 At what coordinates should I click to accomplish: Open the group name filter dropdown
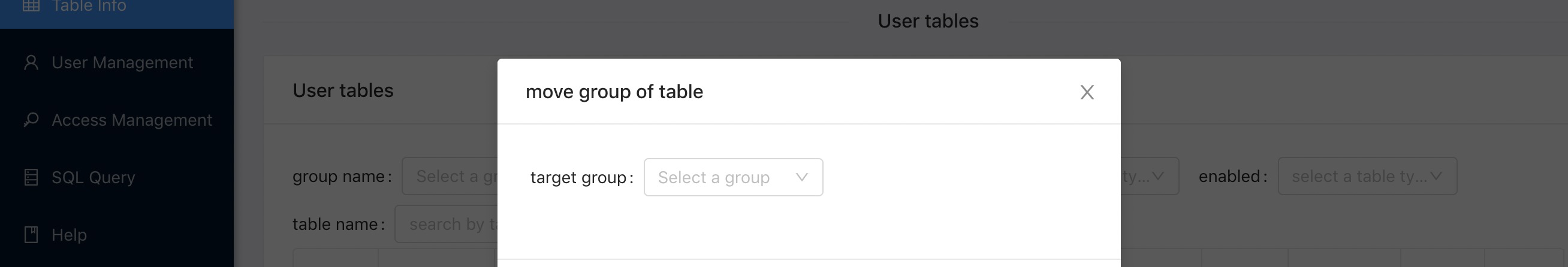click(450, 176)
